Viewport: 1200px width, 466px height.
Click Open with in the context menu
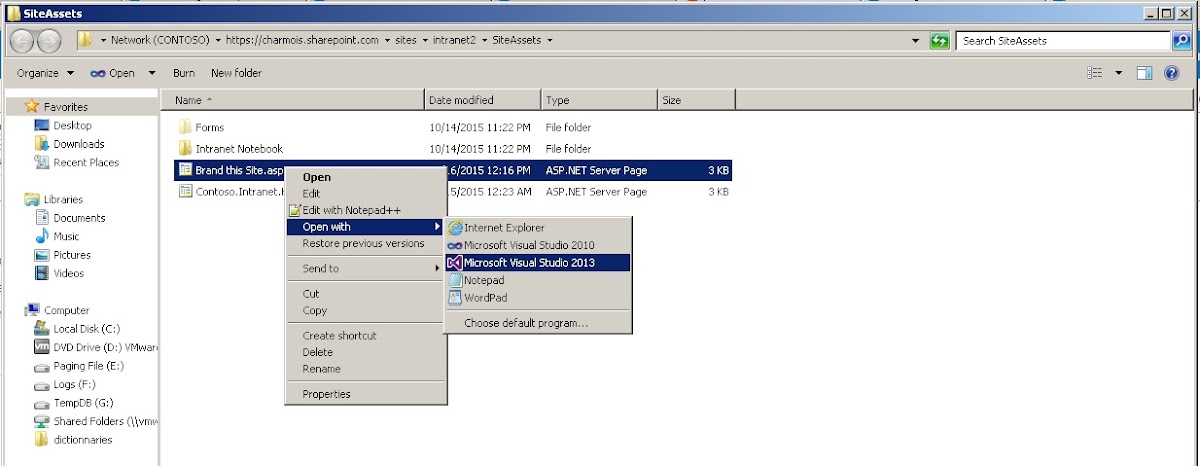click(364, 227)
